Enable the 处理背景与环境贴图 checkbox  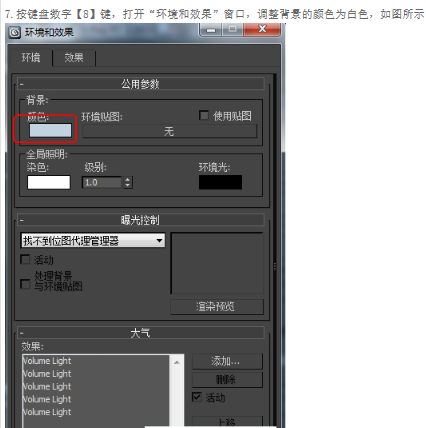[25, 284]
